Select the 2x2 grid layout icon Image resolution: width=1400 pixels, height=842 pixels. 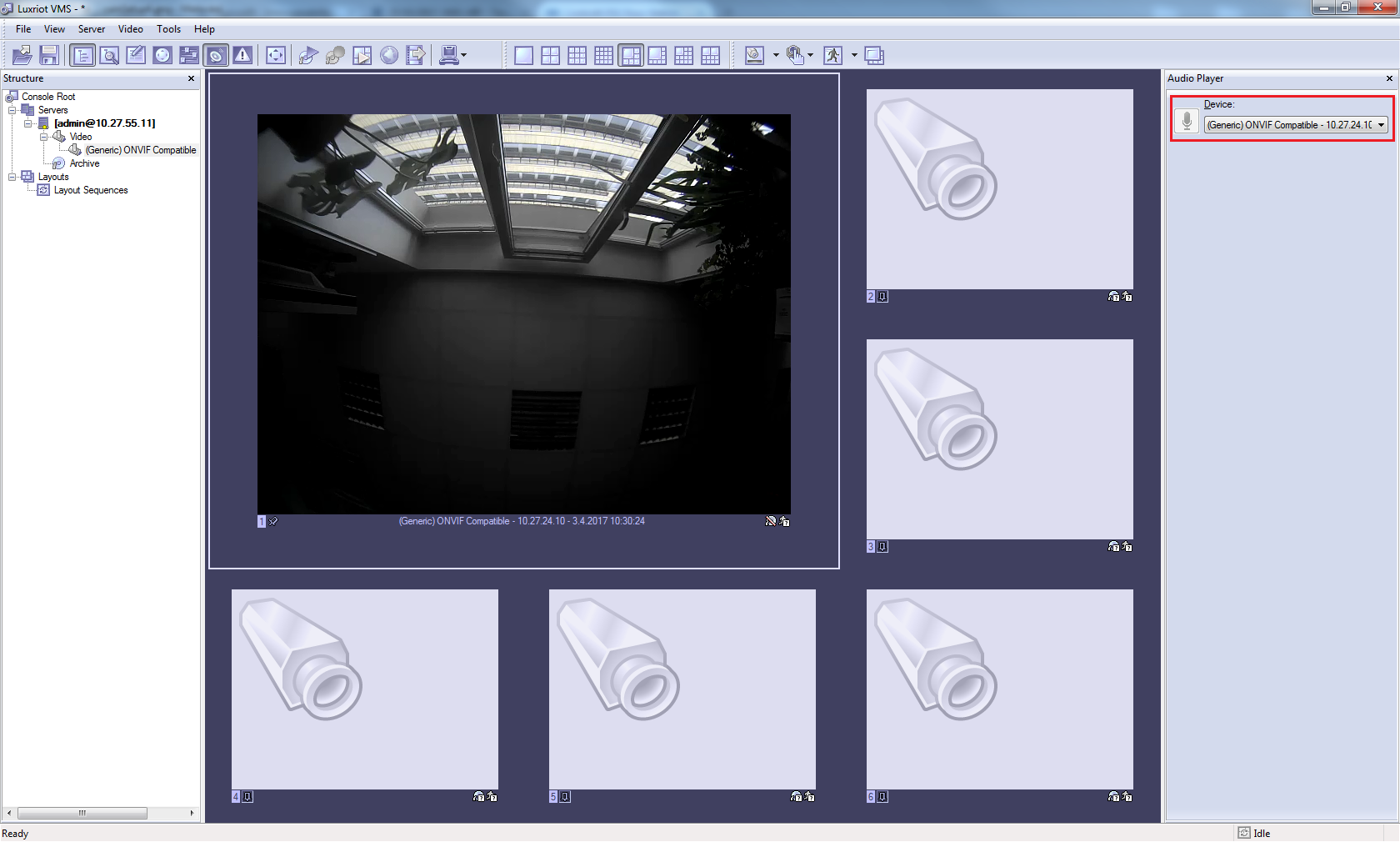tap(550, 56)
